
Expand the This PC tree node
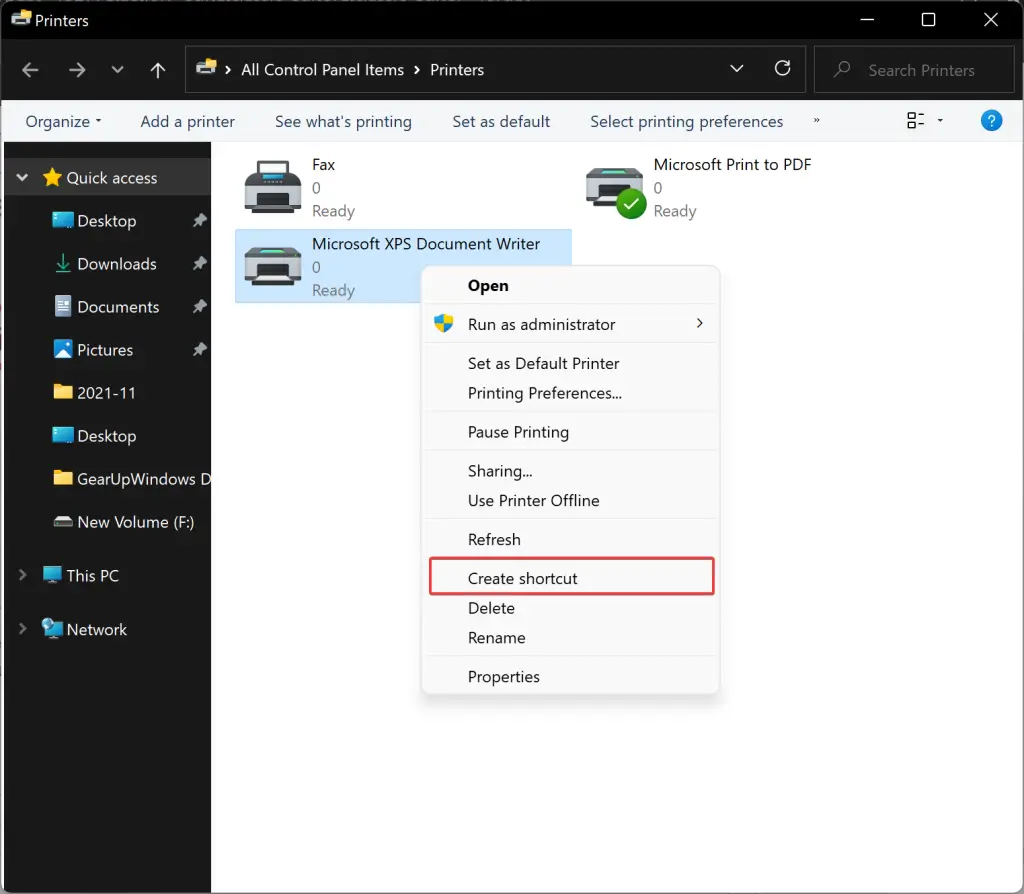(x=22, y=575)
